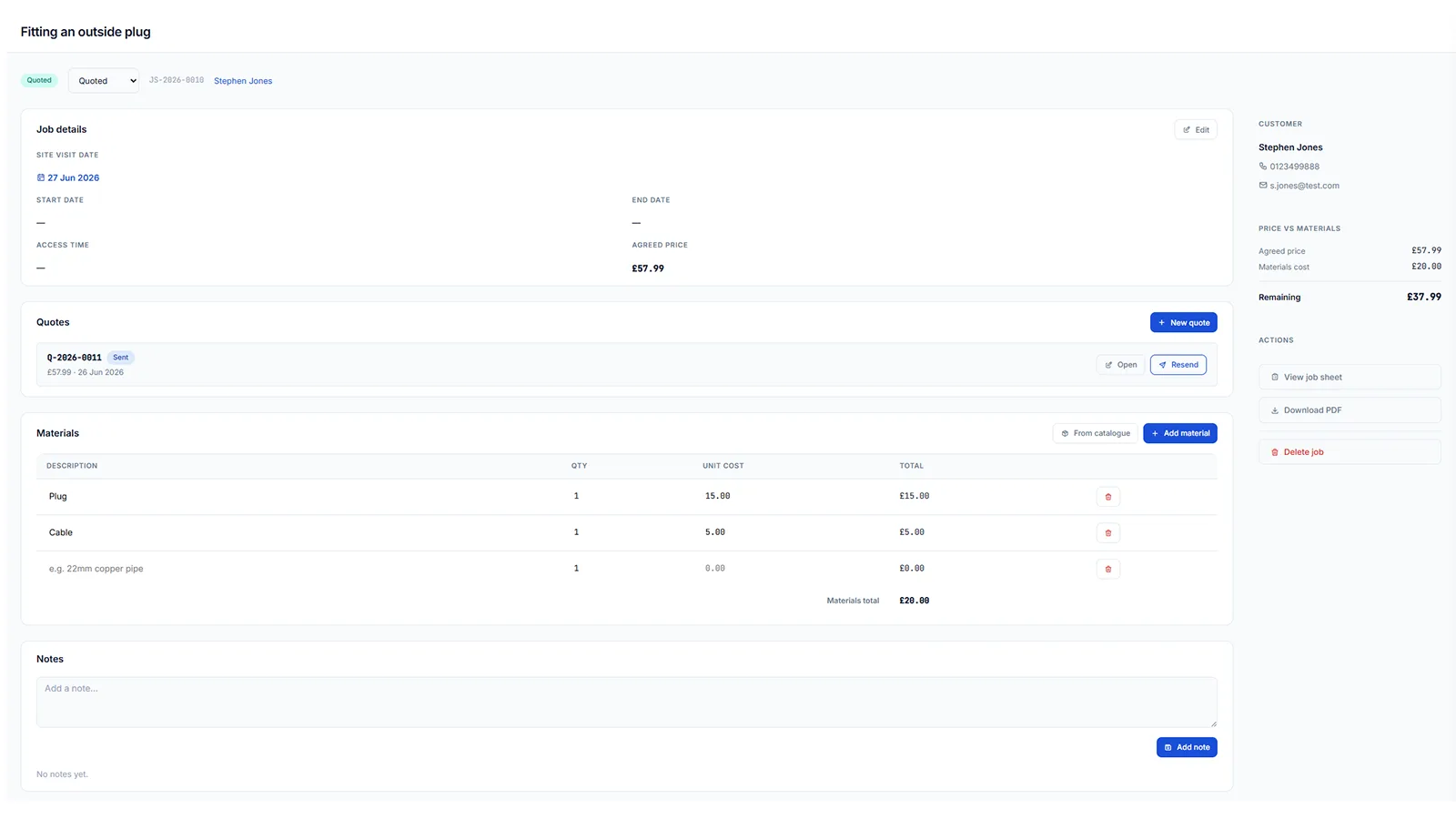Open quote Q-2026-0011

point(1120,365)
